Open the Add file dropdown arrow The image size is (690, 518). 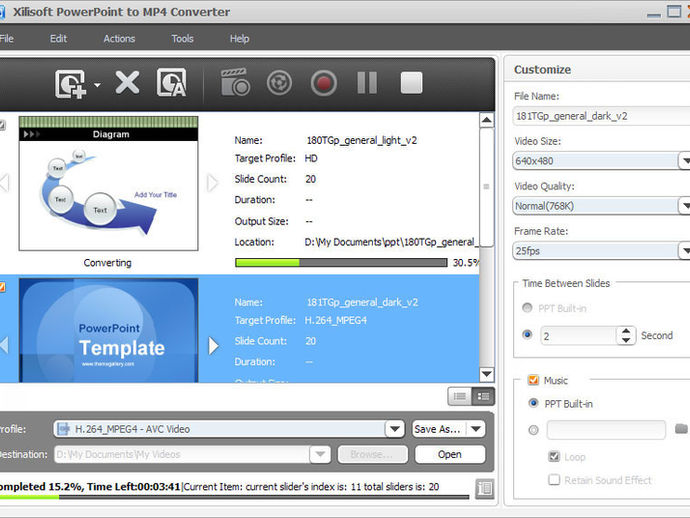click(x=97, y=84)
